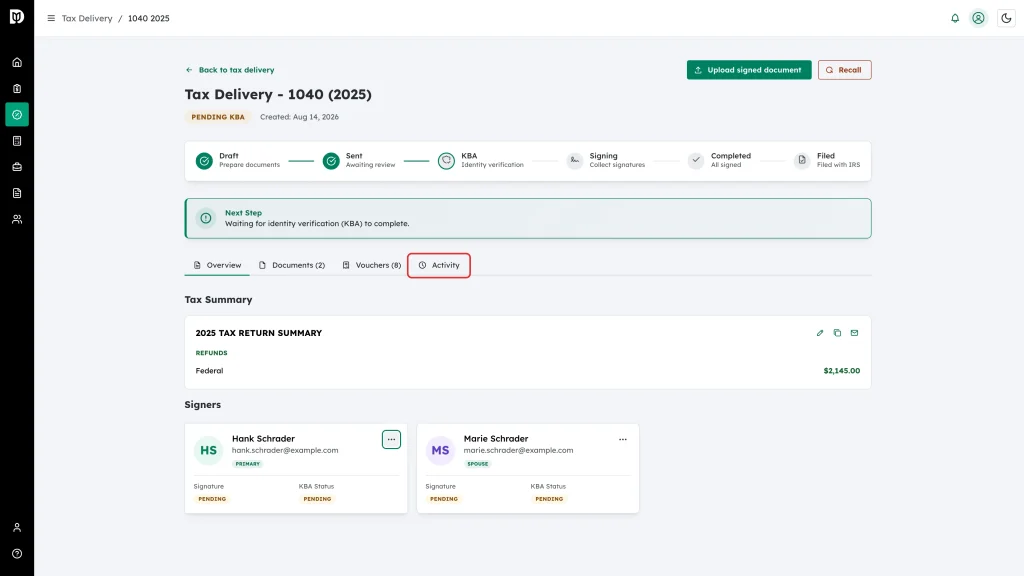Click the PENDING KBA status badge
Image resolution: width=1024 pixels, height=576 pixels.
pos(218,117)
